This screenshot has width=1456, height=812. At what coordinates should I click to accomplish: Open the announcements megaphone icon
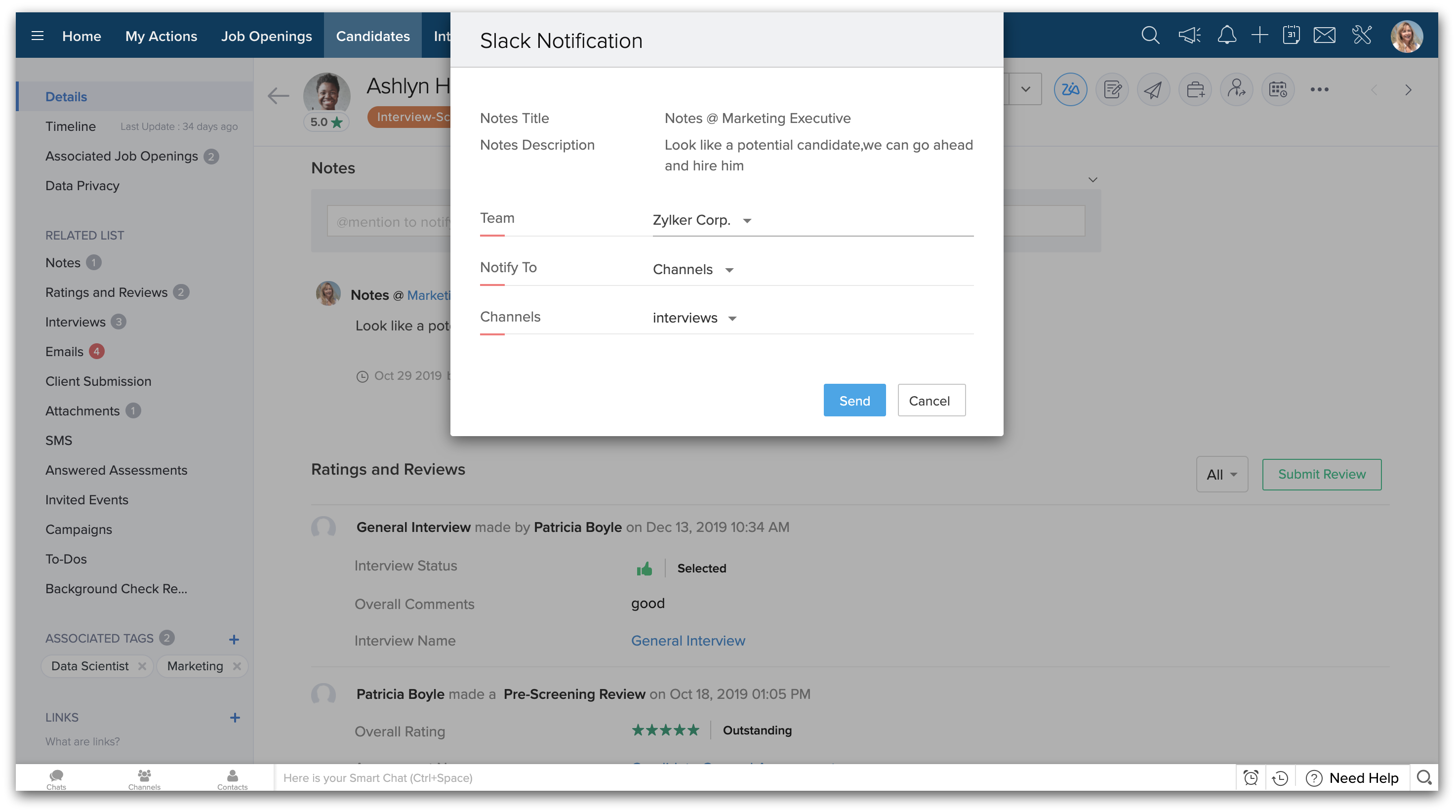pyautogui.click(x=1189, y=36)
